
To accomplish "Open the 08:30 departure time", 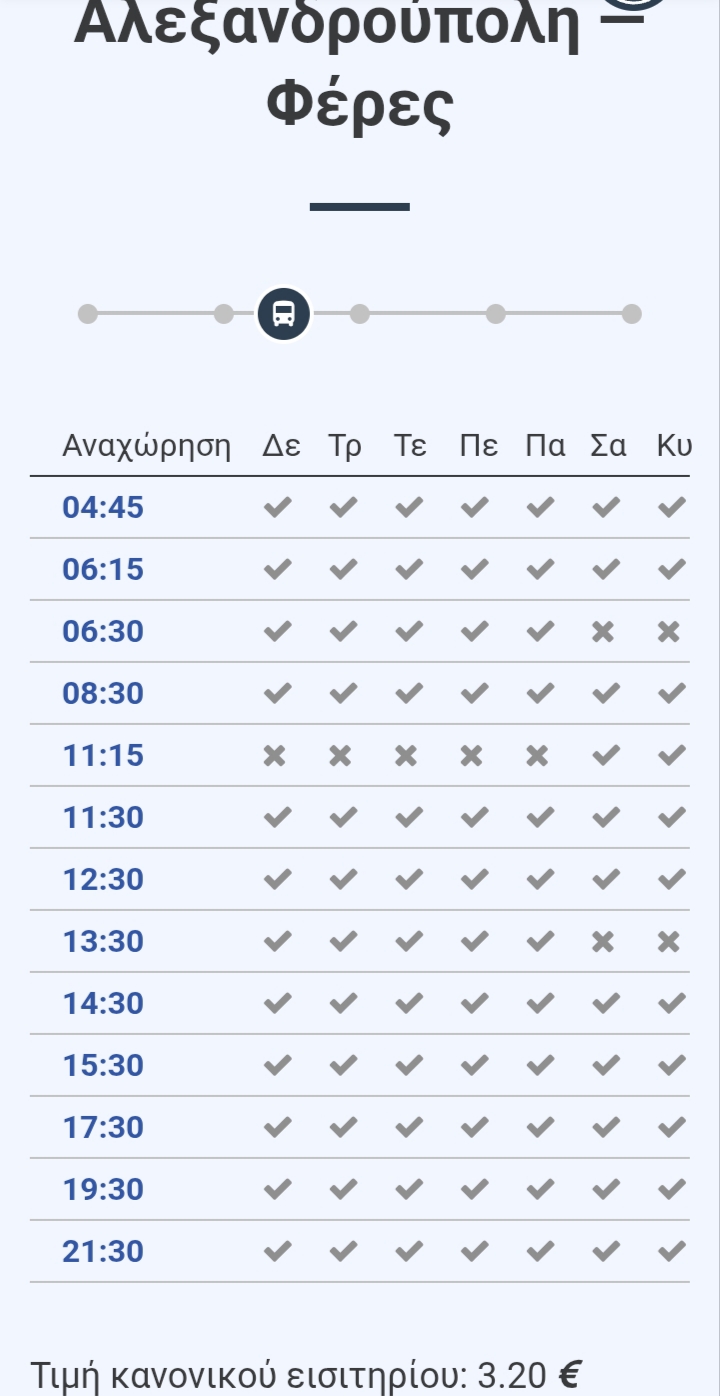I will [103, 693].
